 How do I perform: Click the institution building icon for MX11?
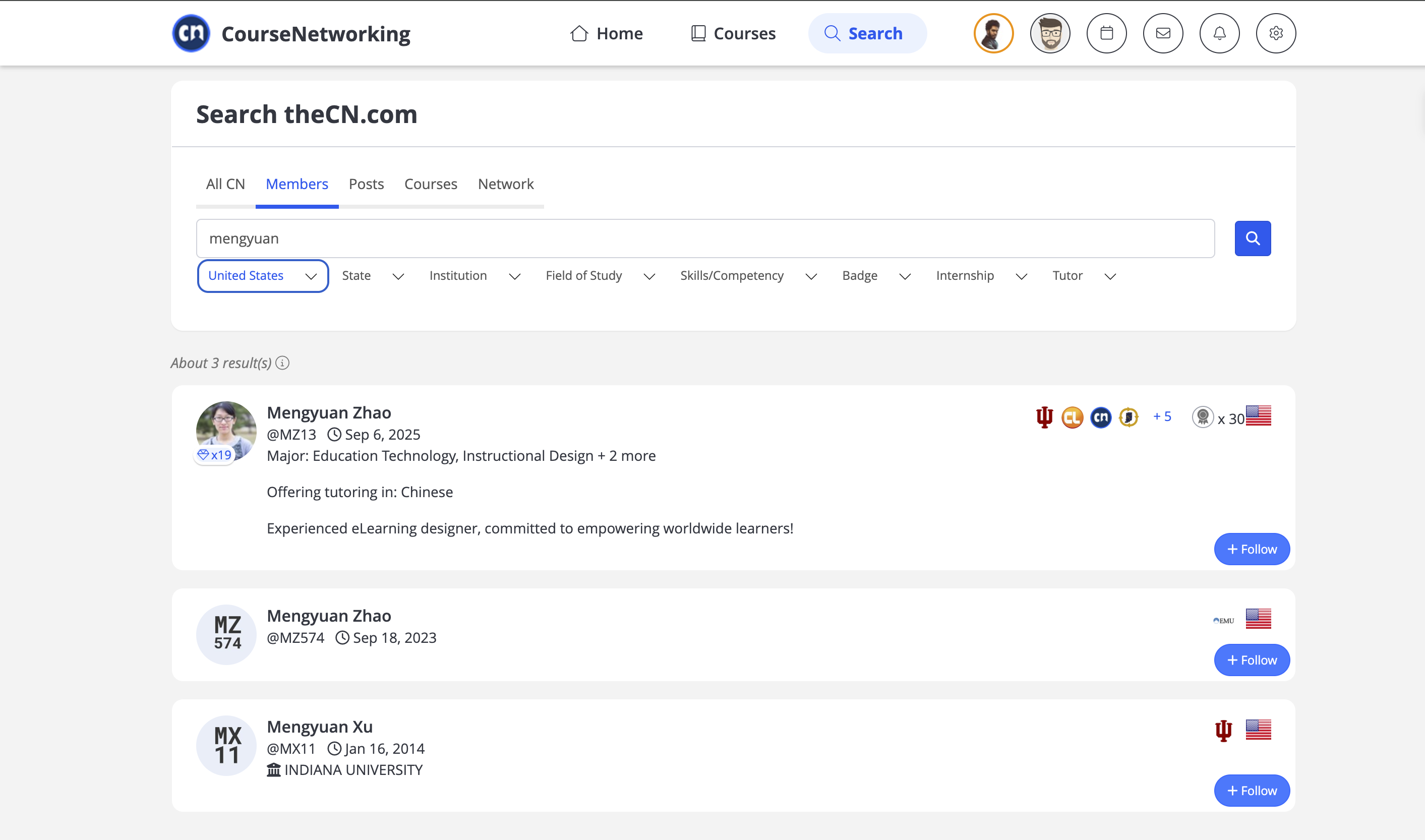coord(274,770)
